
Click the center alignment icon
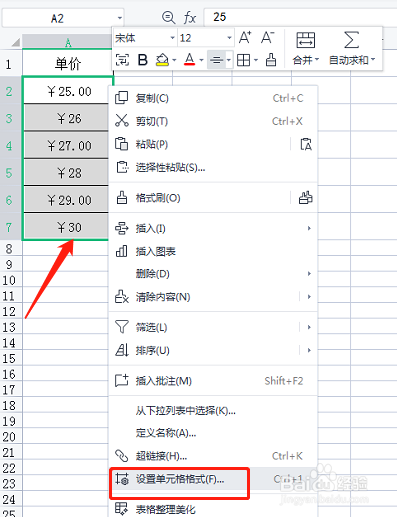(x=216, y=60)
